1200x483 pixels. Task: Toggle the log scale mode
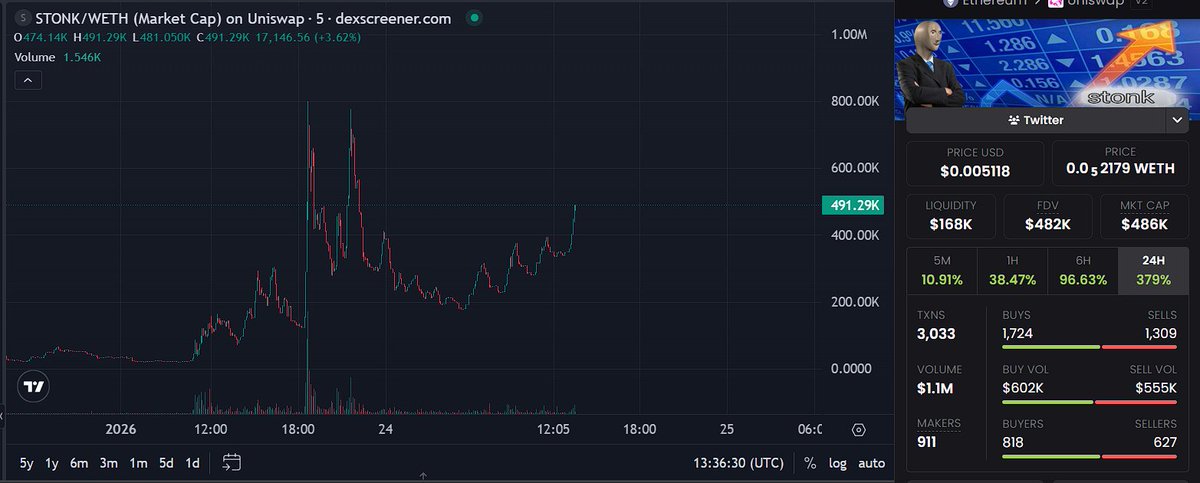tap(836, 463)
